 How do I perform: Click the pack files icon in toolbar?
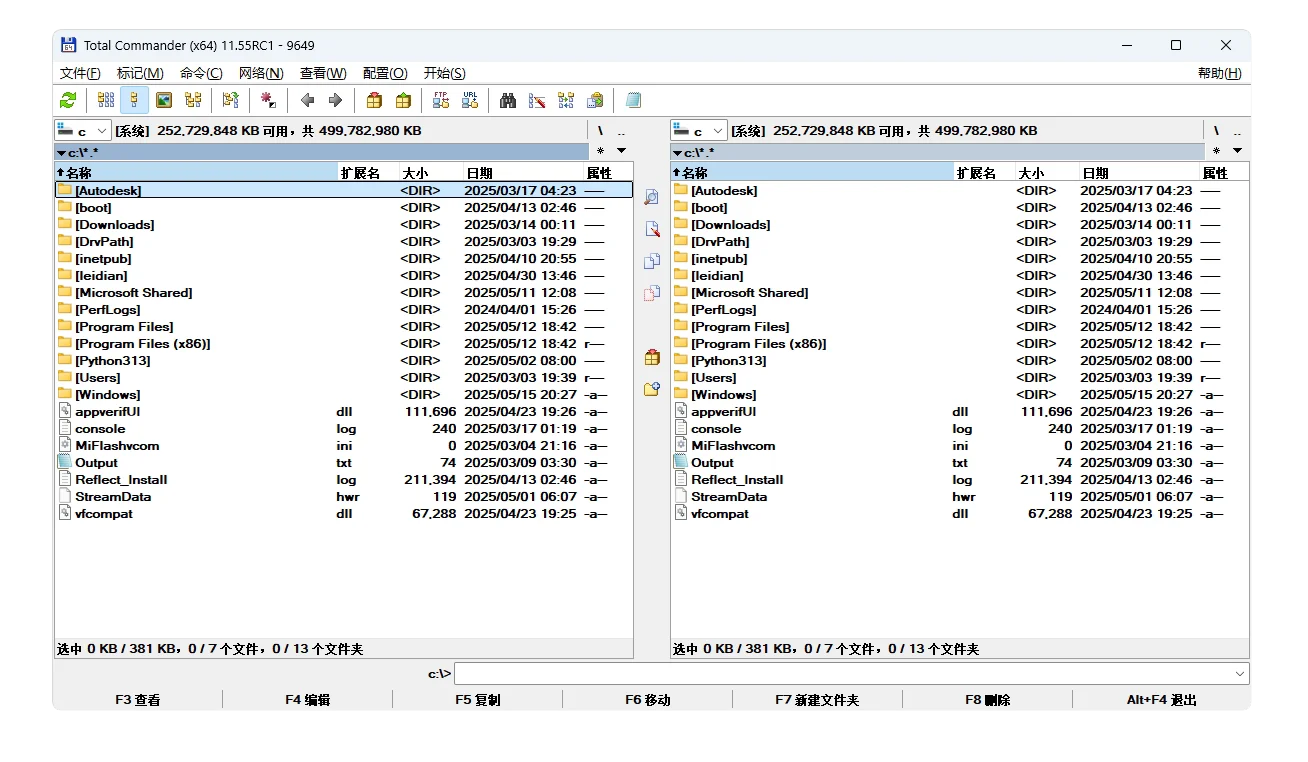point(374,100)
